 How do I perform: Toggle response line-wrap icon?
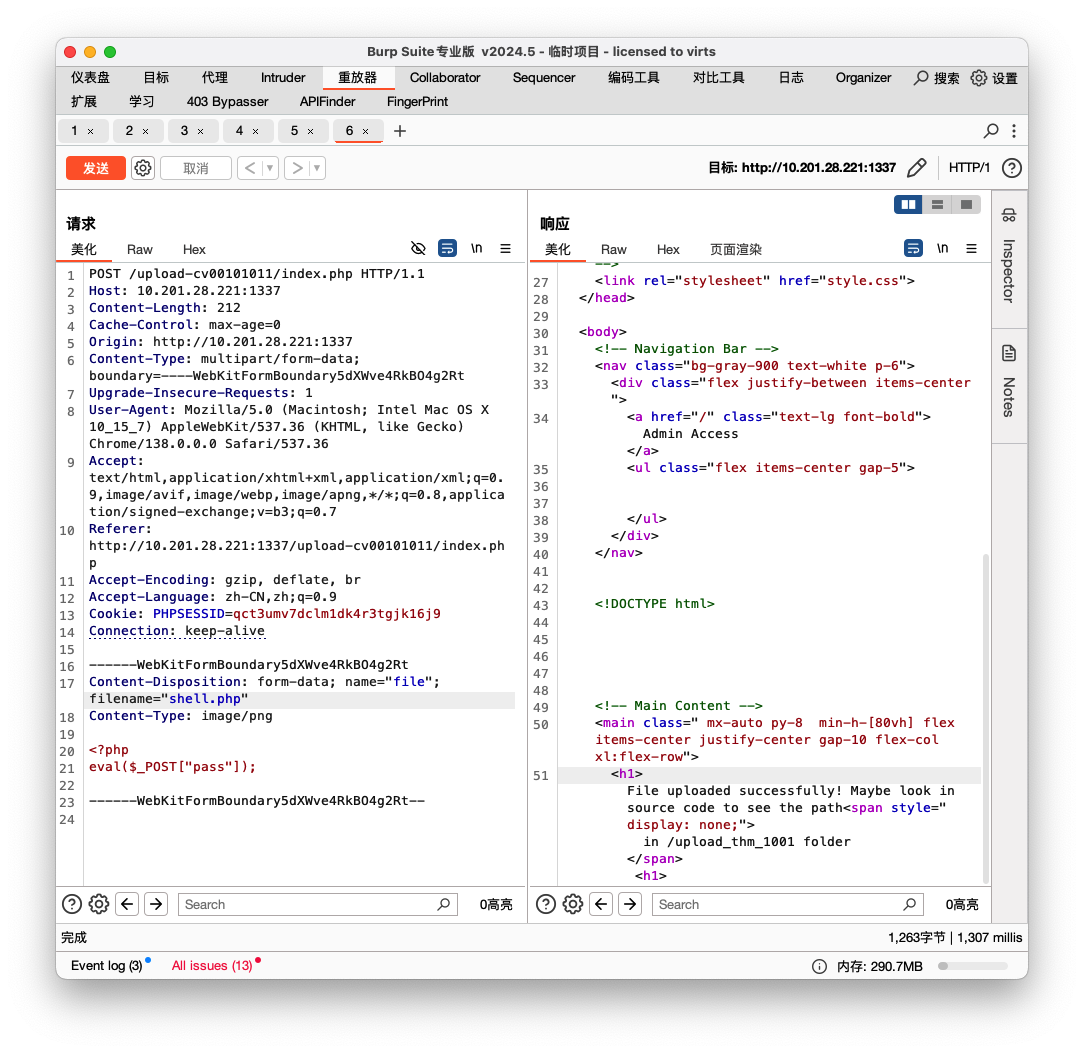913,248
